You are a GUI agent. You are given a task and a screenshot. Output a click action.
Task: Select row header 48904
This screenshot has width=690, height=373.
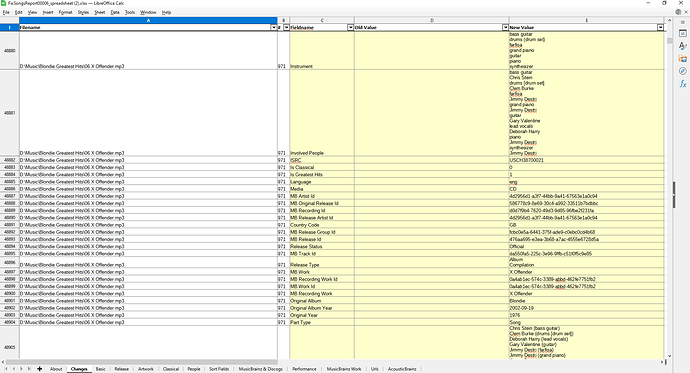[9, 322]
